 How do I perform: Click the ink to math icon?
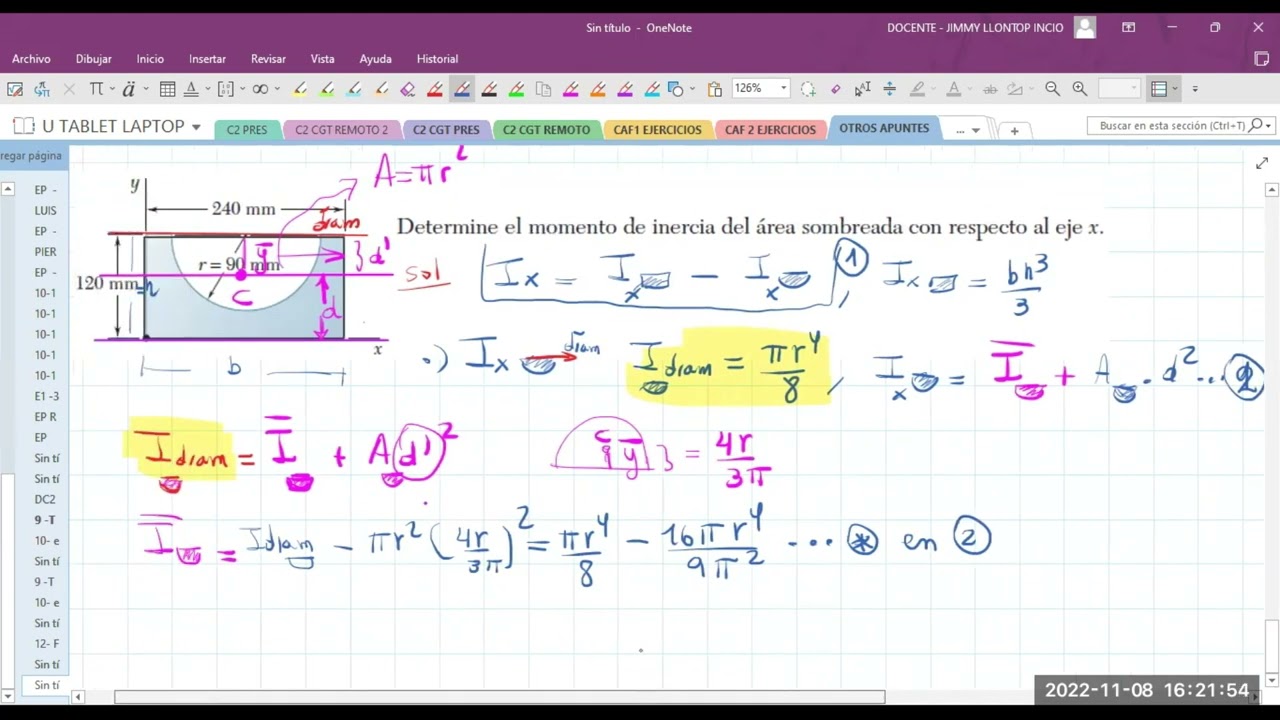(42, 89)
